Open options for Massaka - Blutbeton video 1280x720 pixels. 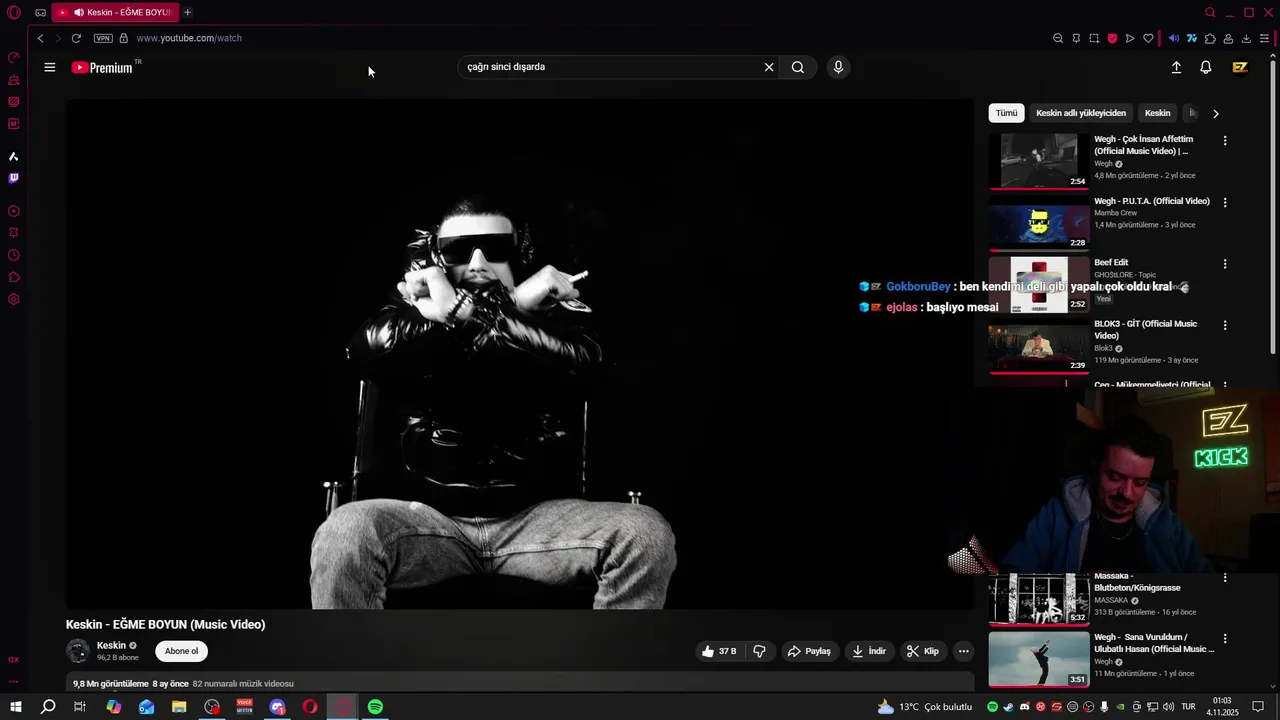click(x=1225, y=577)
